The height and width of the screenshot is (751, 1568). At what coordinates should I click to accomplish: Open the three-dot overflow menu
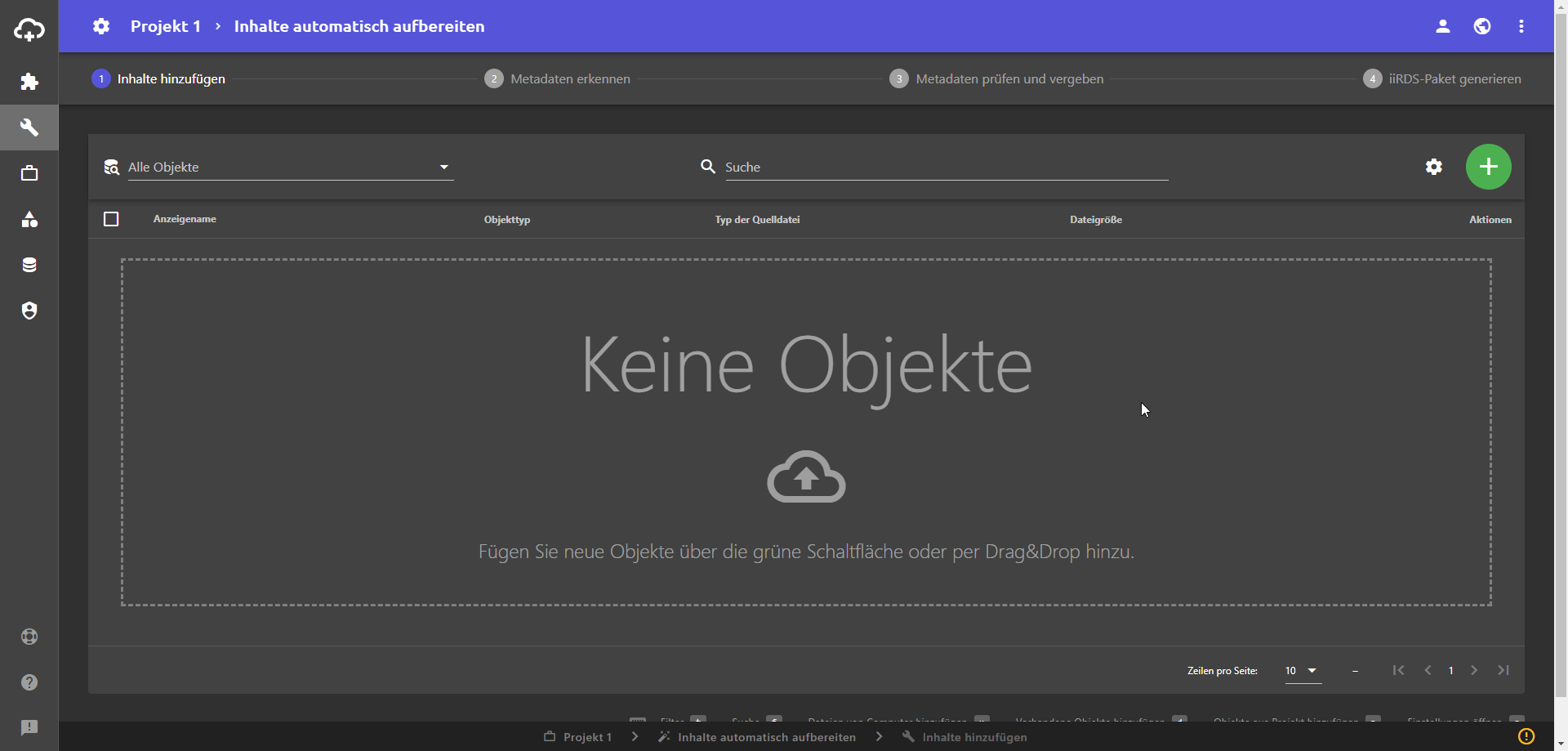pos(1521,26)
